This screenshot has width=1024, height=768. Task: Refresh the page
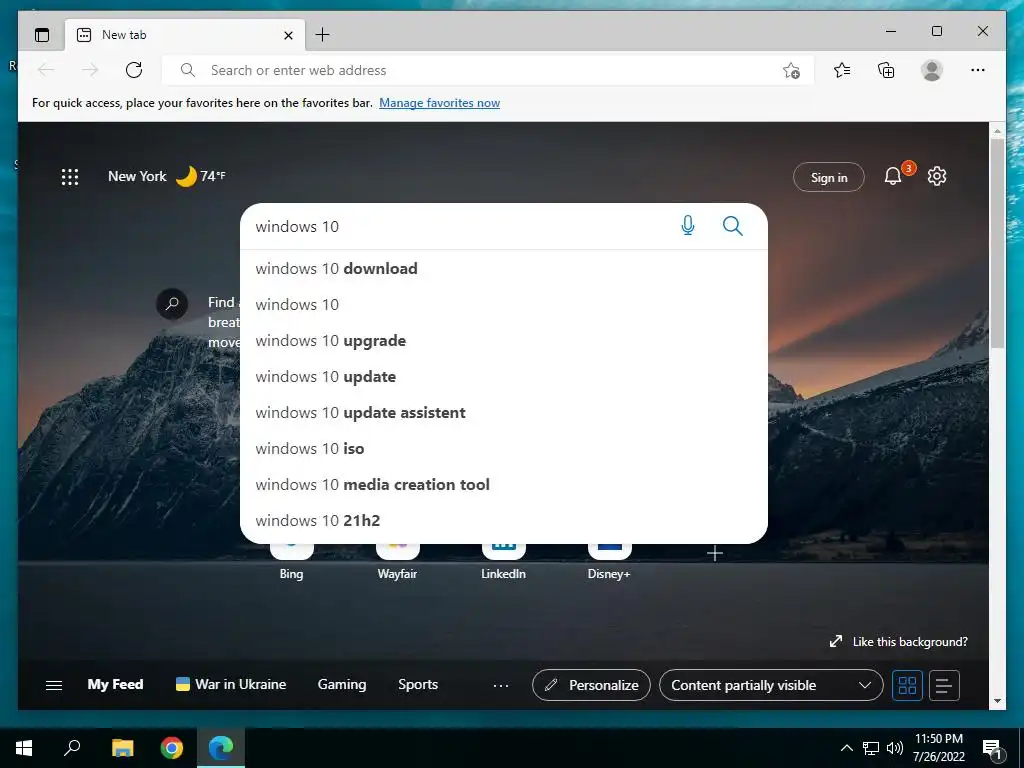pyautogui.click(x=134, y=70)
